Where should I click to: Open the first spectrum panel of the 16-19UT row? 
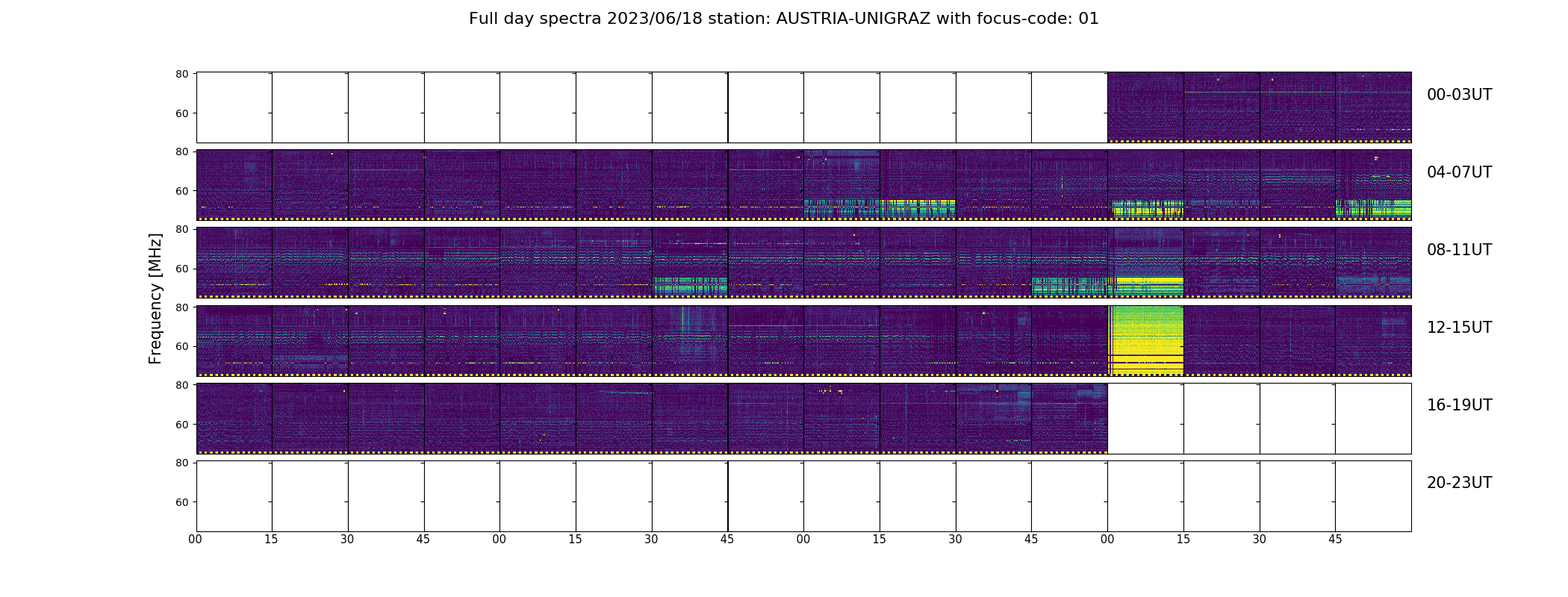coord(234,418)
